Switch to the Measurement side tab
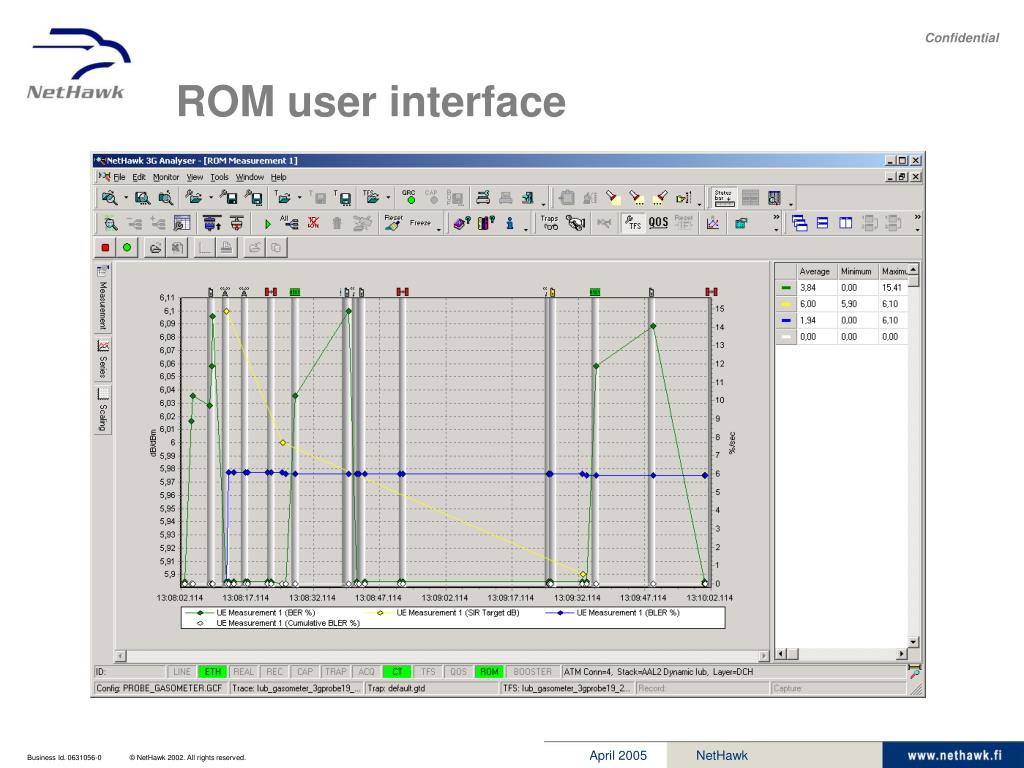The image size is (1024, 768). 103,297
